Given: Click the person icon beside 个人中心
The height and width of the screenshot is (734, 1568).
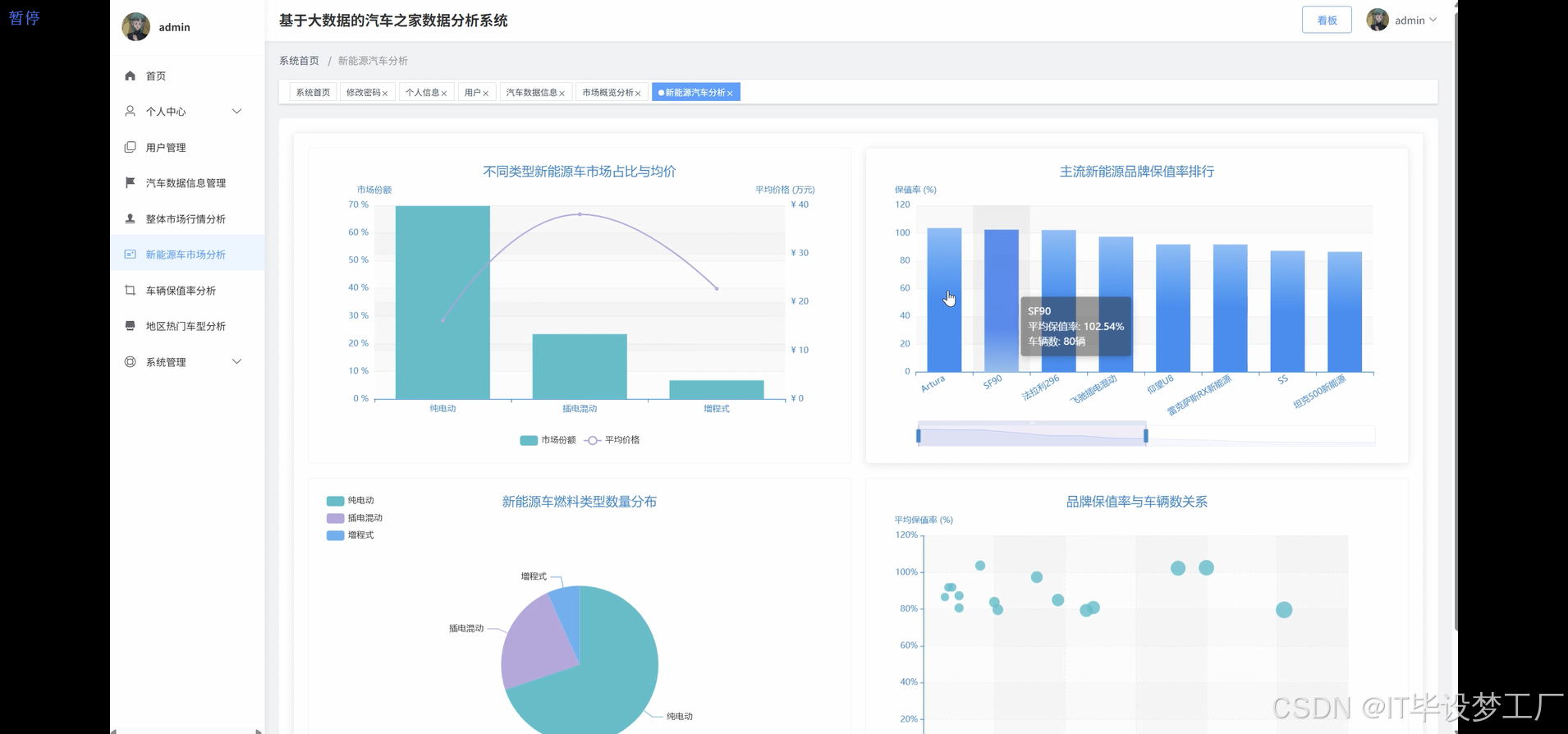Looking at the screenshot, I should pyautogui.click(x=130, y=111).
